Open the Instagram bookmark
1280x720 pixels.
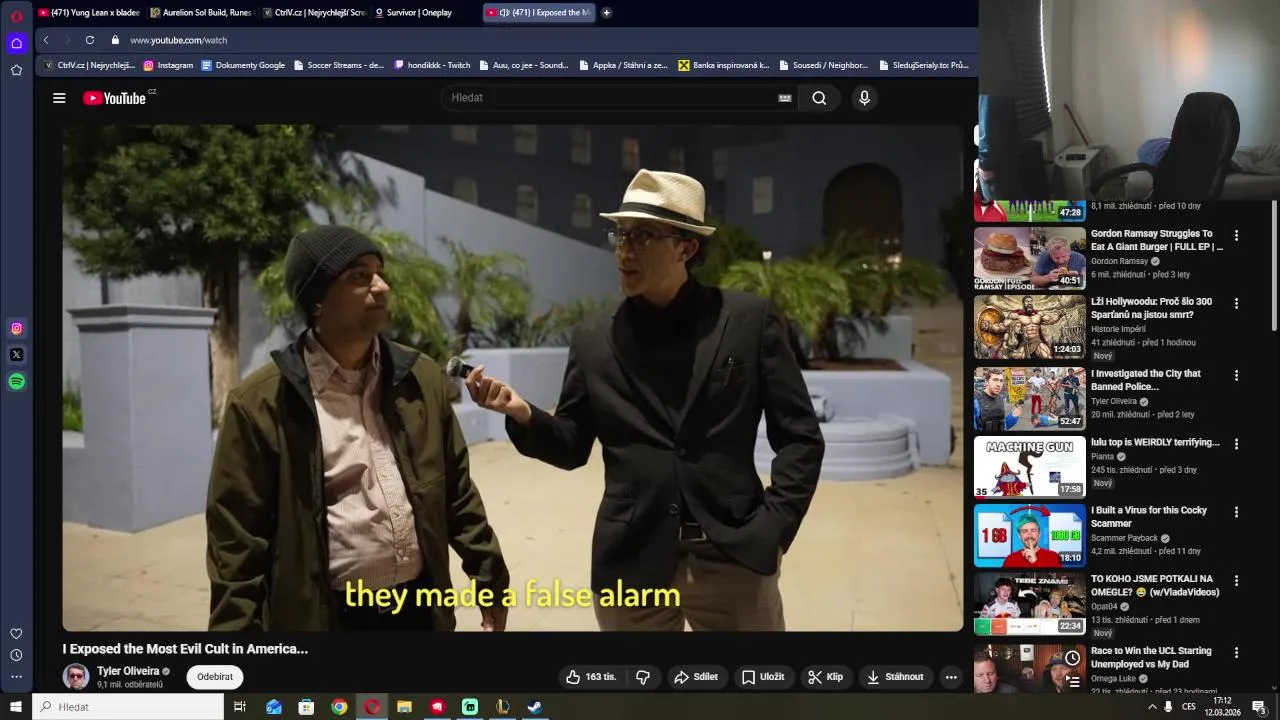click(168, 65)
